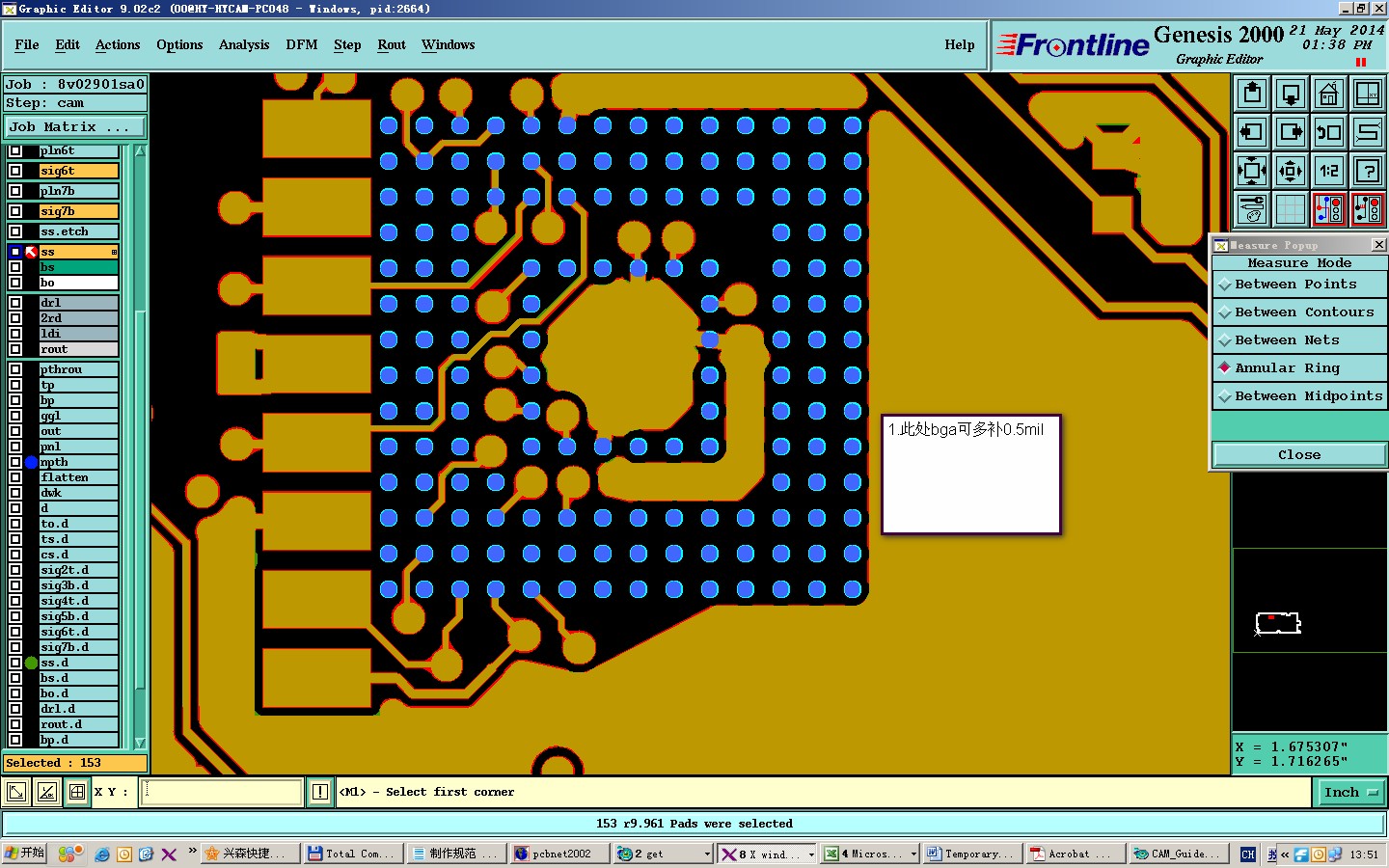Toggle checkbox for ss.etch layer
This screenshot has height=868, width=1389.
(x=15, y=231)
